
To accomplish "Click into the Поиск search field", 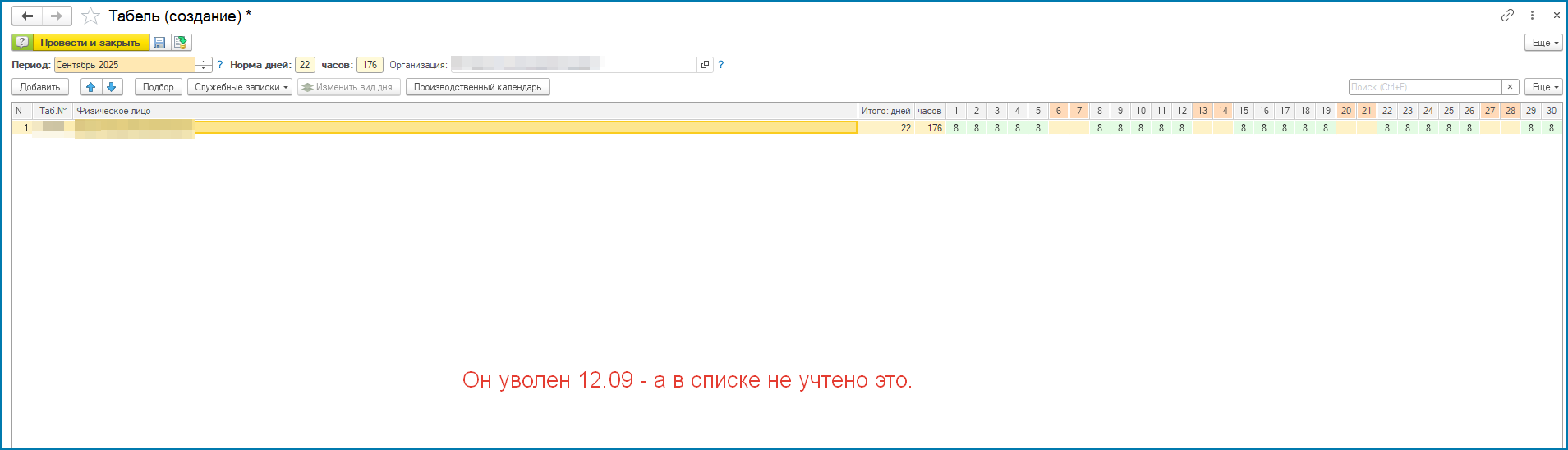I will pos(1424,87).
